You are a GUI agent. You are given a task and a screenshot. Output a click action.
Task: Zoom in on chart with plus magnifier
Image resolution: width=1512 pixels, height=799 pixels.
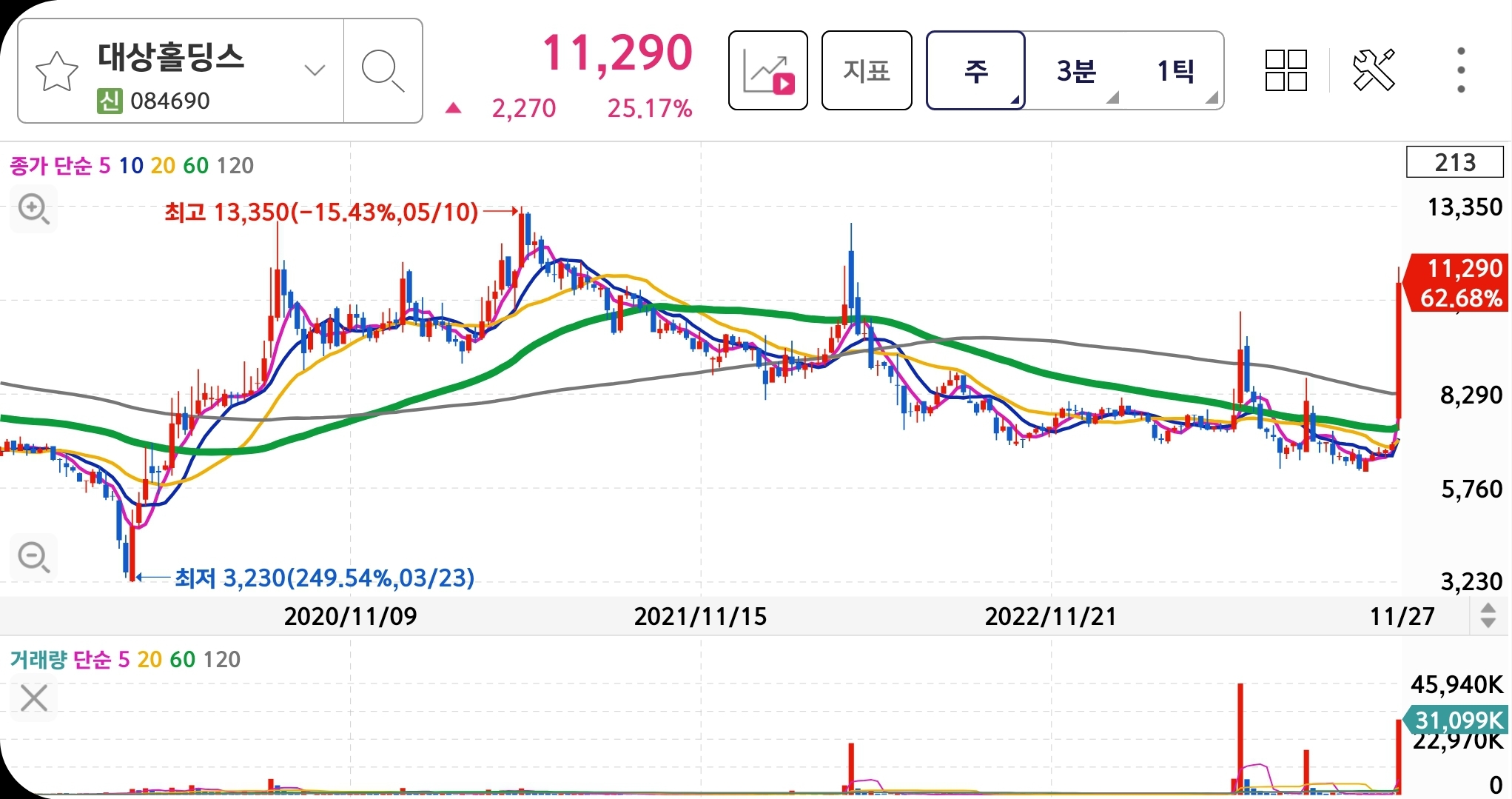(34, 209)
